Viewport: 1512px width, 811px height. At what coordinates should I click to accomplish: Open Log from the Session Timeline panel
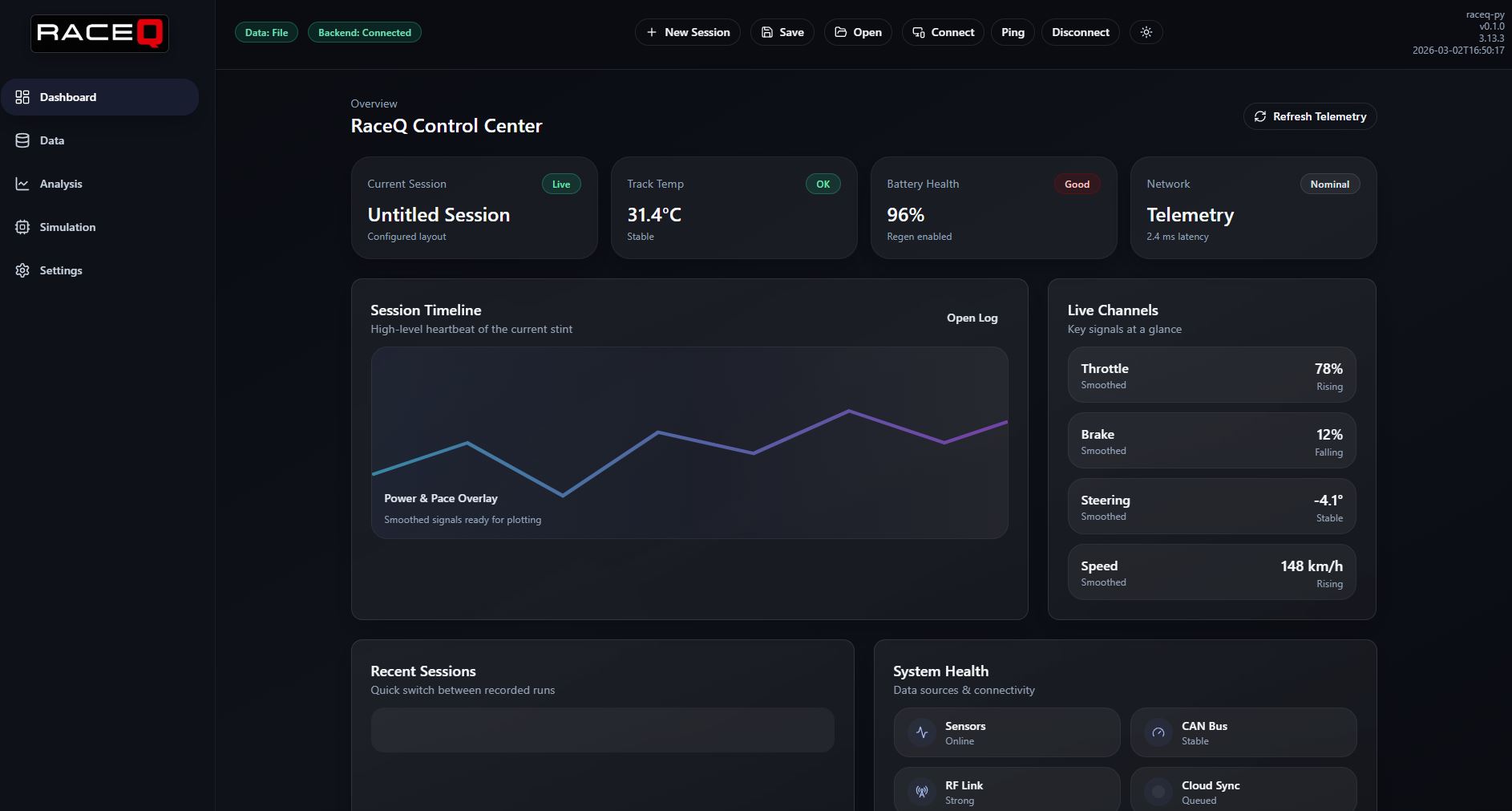(x=972, y=318)
